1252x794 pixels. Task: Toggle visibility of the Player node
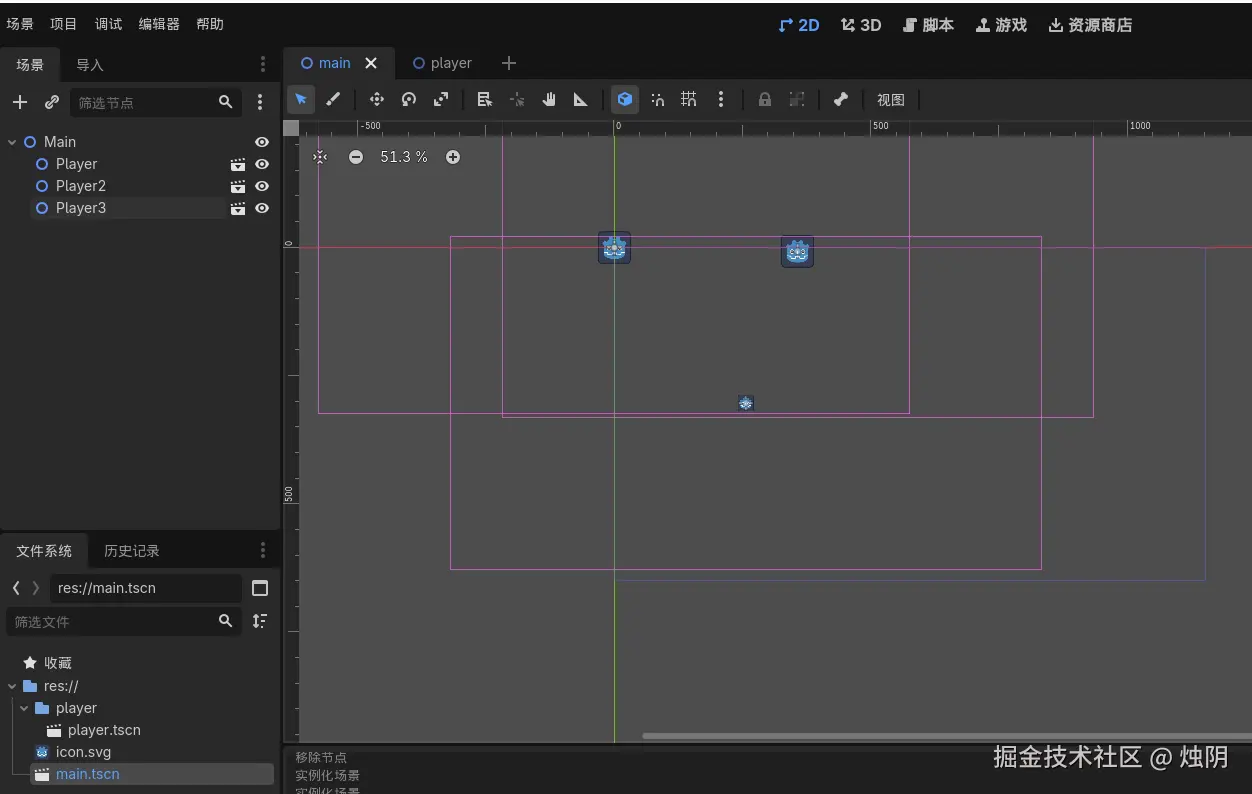click(262, 164)
